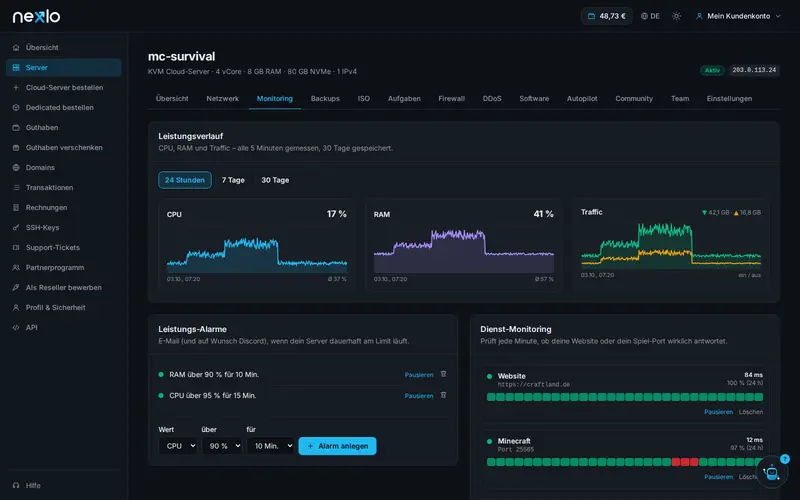This screenshot has width=800, height=500.
Task: Pause the Minecraft service monitor
Action: coord(718,477)
